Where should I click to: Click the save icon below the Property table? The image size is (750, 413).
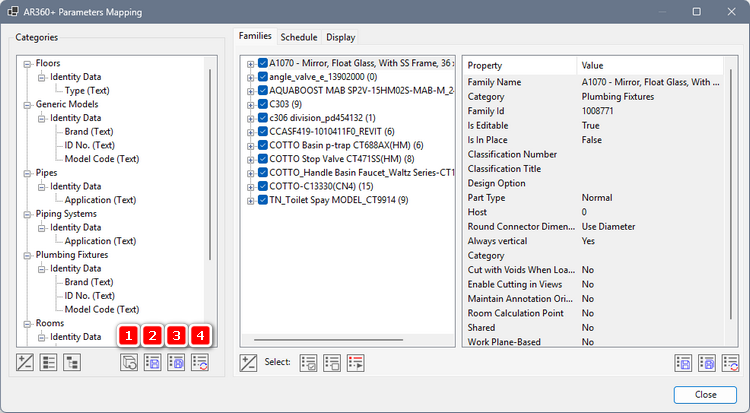tap(683, 363)
